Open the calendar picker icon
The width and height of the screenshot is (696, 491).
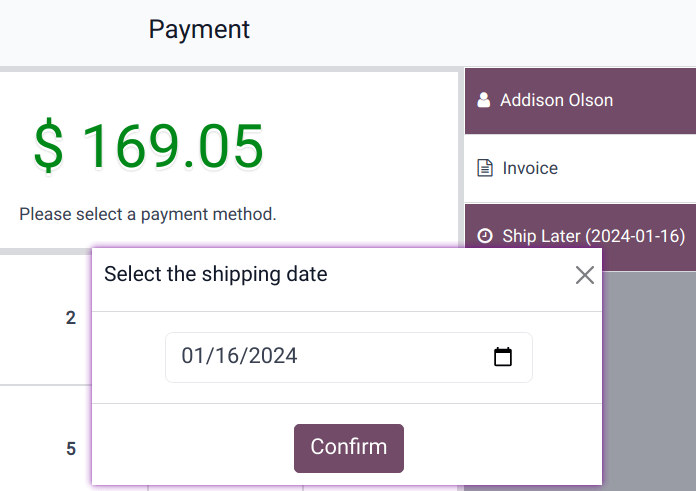(x=503, y=357)
